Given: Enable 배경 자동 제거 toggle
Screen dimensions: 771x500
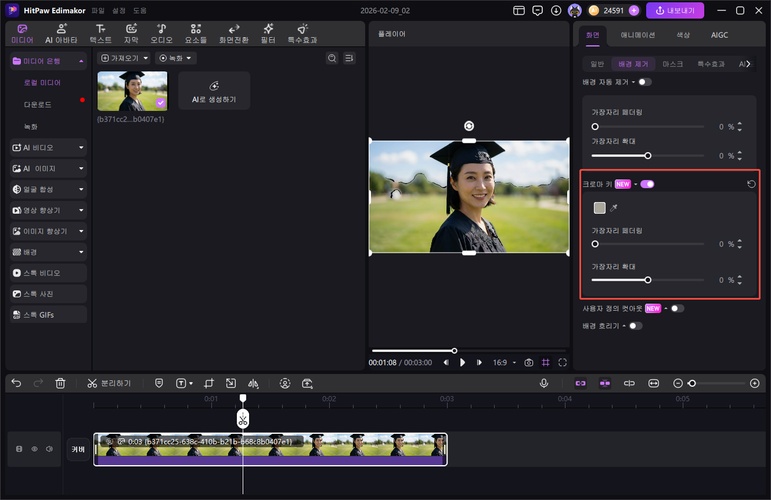Looking at the screenshot, I should point(644,82).
